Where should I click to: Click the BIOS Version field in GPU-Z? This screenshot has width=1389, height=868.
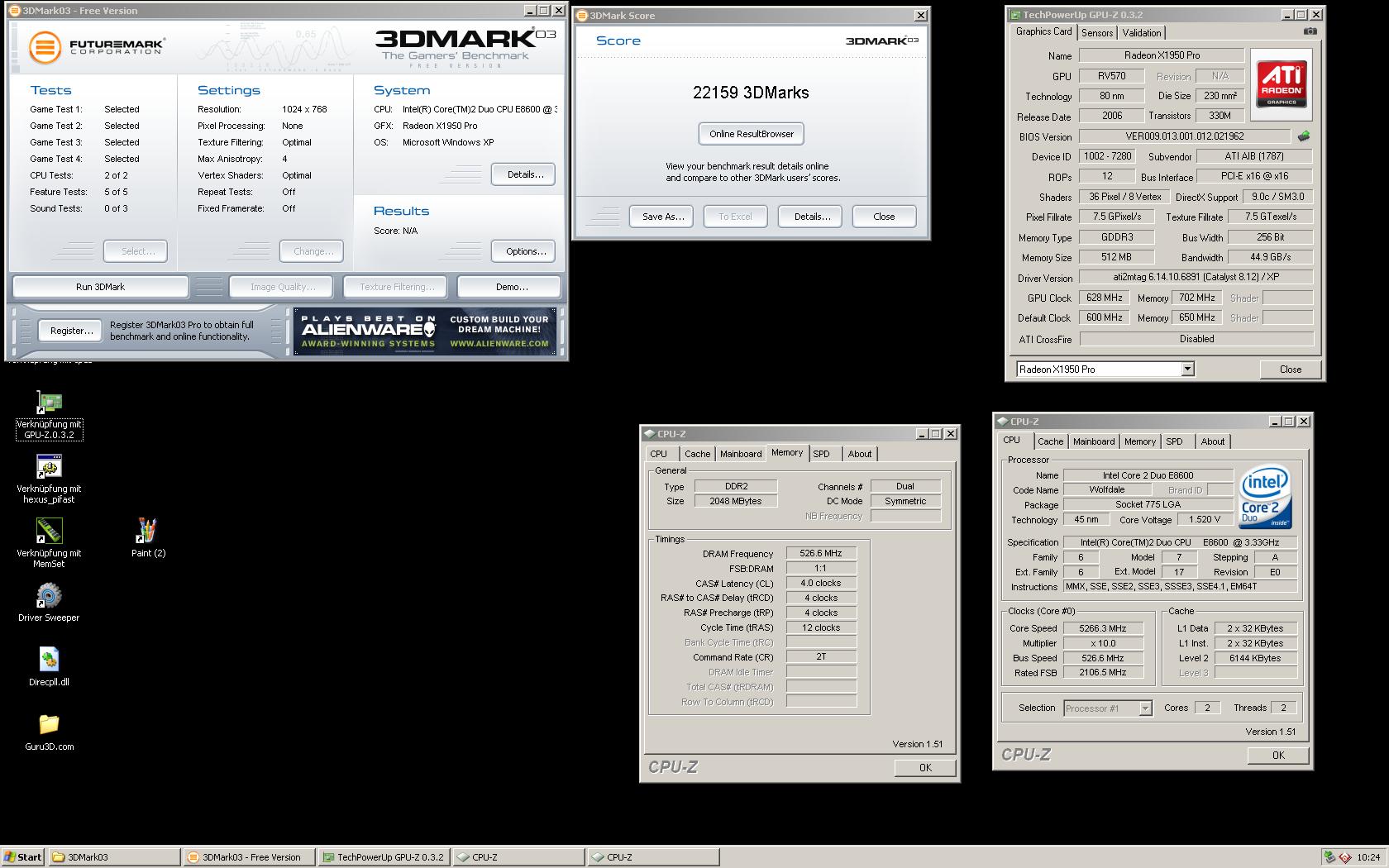click(x=1185, y=136)
